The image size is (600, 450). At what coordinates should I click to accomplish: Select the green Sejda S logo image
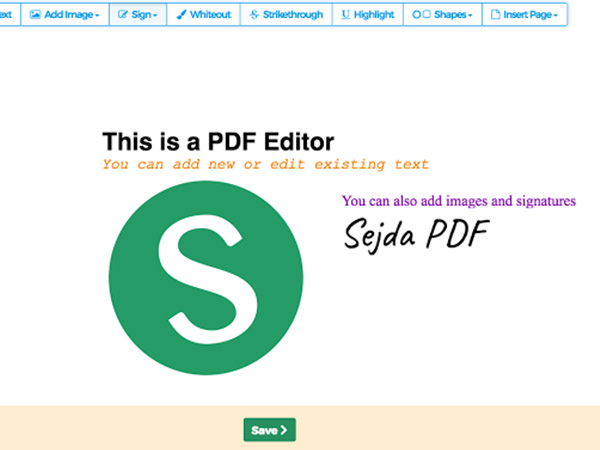point(206,278)
